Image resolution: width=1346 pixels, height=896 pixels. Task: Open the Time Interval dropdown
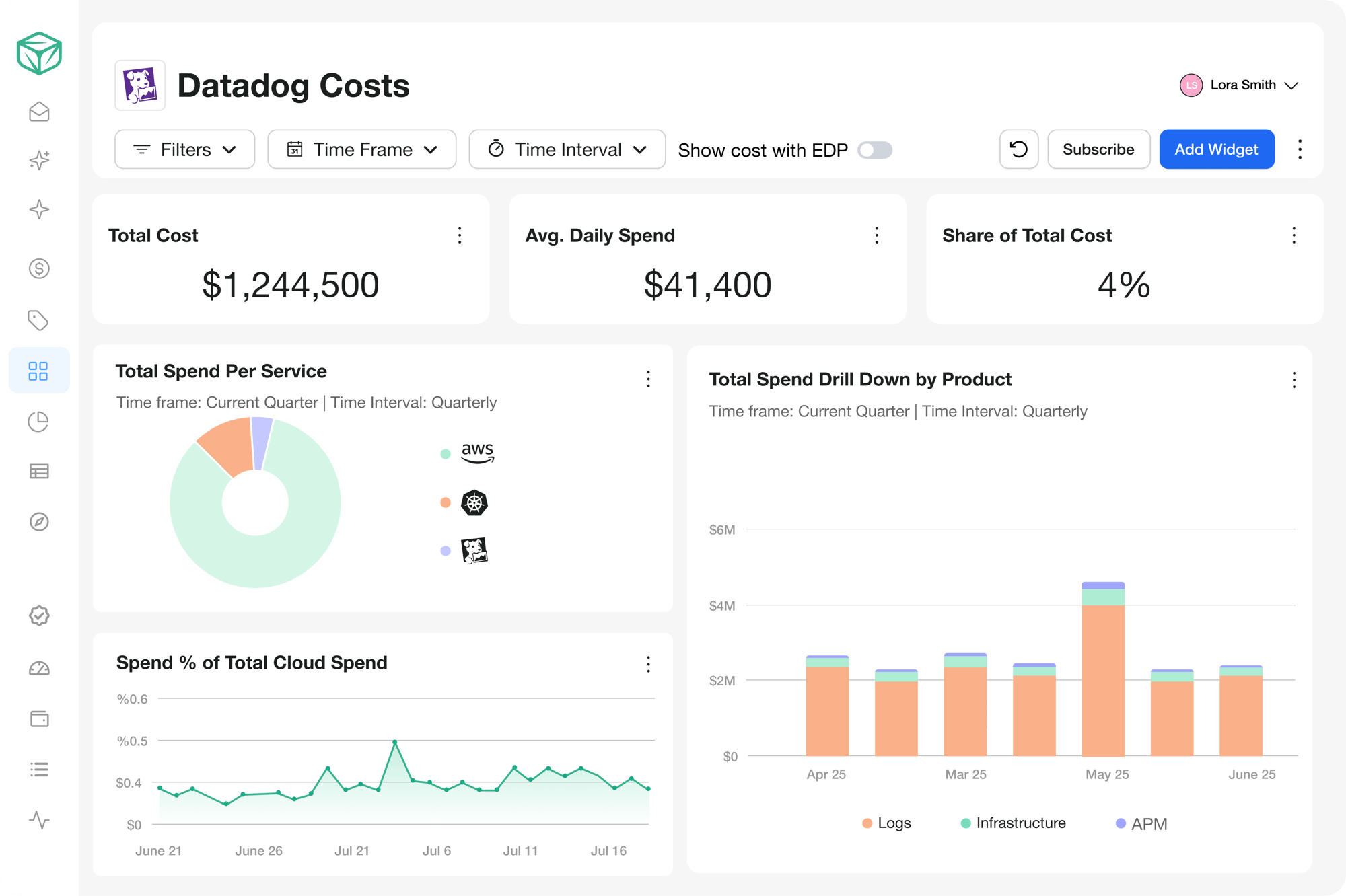click(x=567, y=149)
